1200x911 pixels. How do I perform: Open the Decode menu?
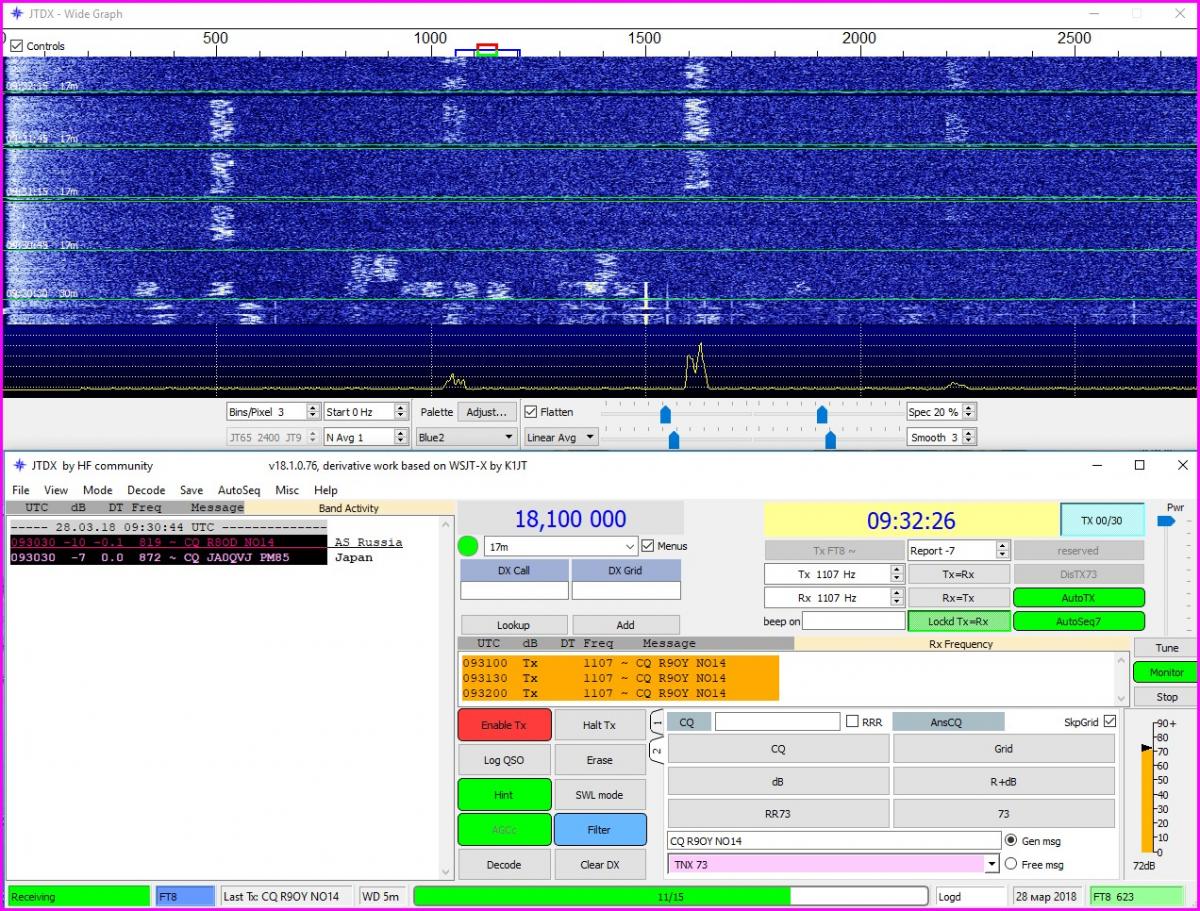pyautogui.click(x=146, y=490)
